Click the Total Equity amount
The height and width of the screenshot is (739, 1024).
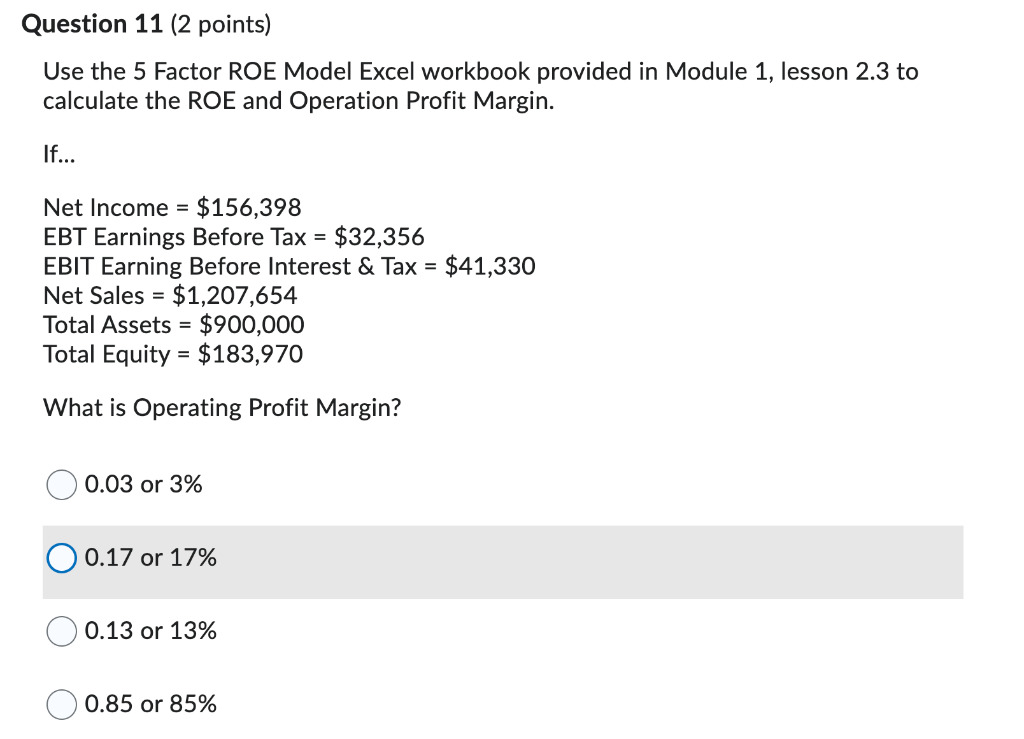point(172,354)
